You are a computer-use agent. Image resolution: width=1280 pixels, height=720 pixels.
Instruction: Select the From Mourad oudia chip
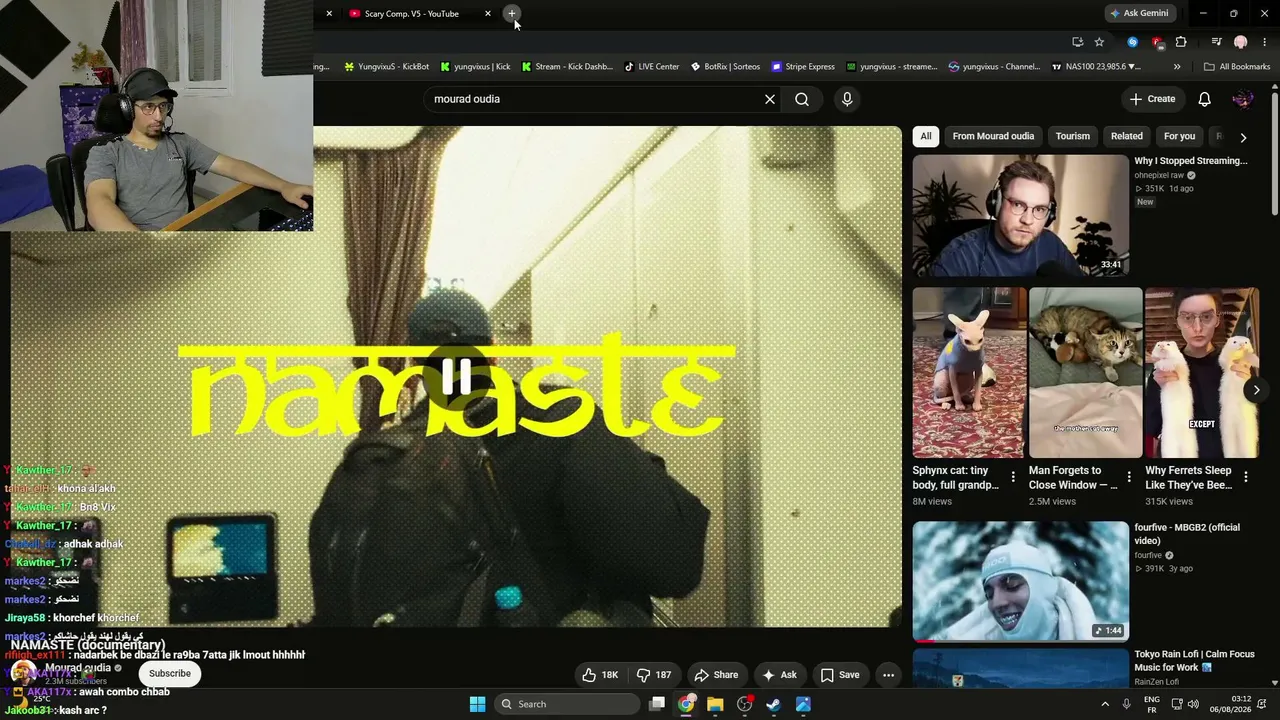[x=993, y=136]
